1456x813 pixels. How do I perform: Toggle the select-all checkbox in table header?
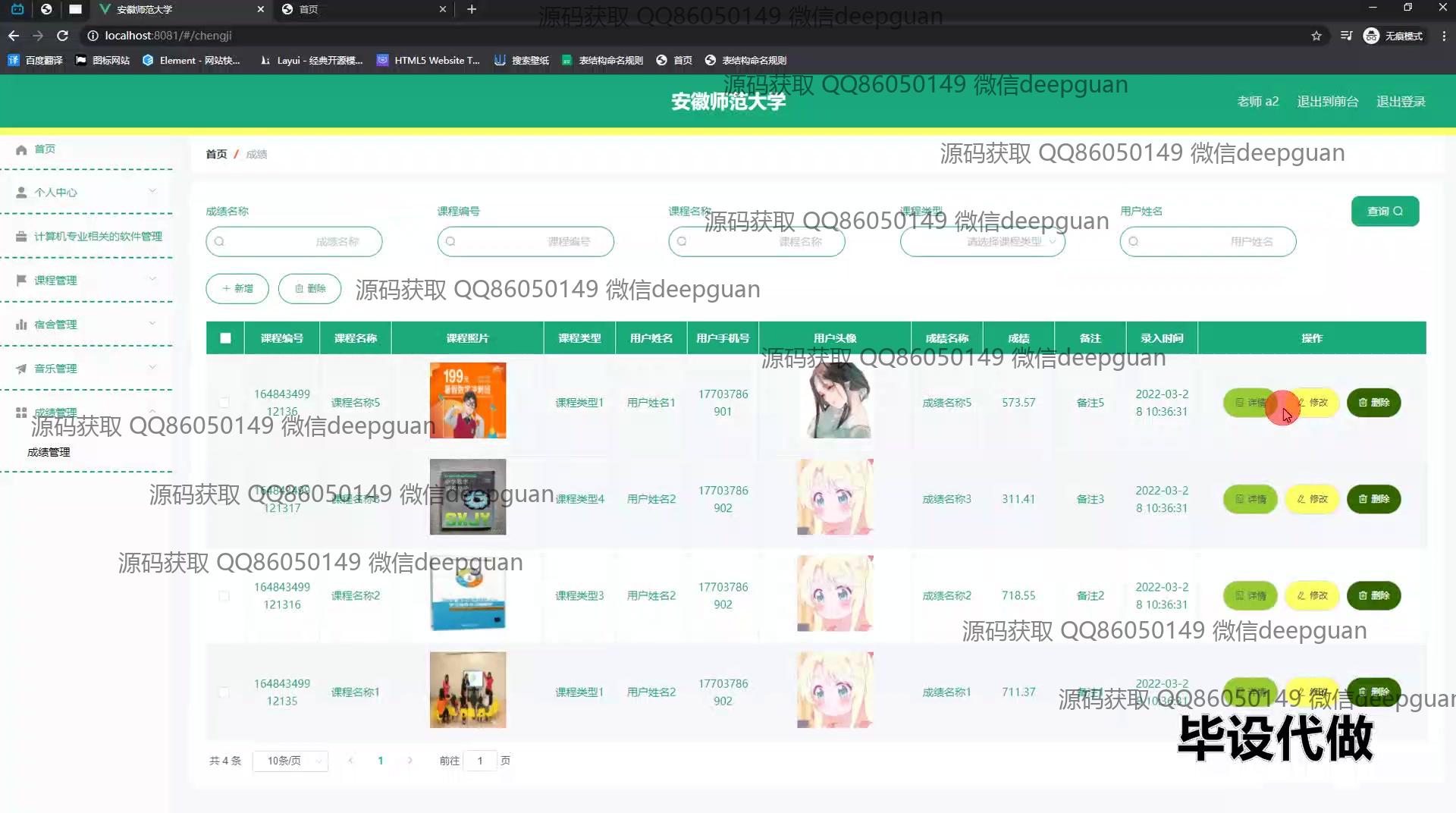(x=225, y=338)
